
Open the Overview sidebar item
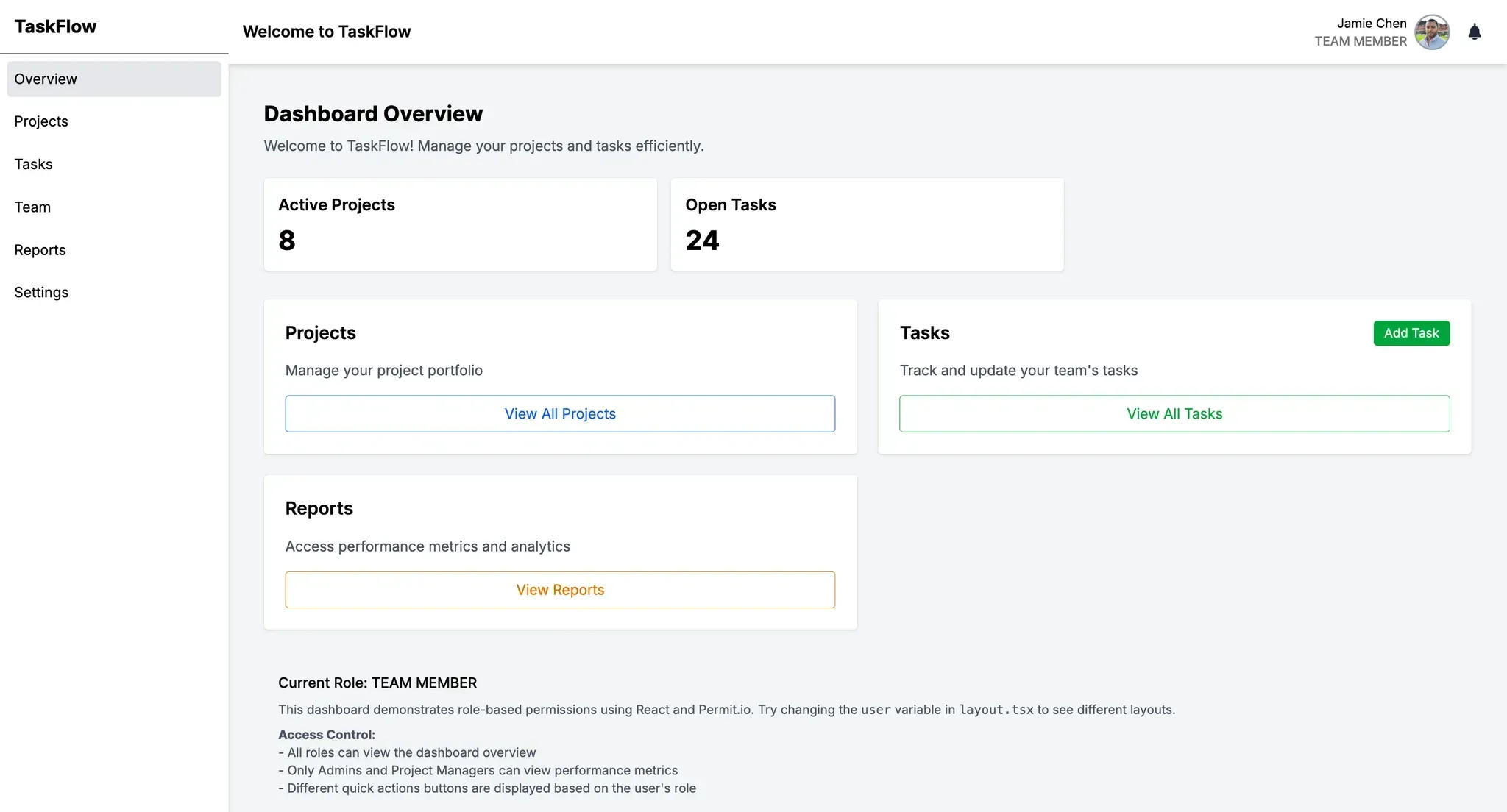click(114, 79)
